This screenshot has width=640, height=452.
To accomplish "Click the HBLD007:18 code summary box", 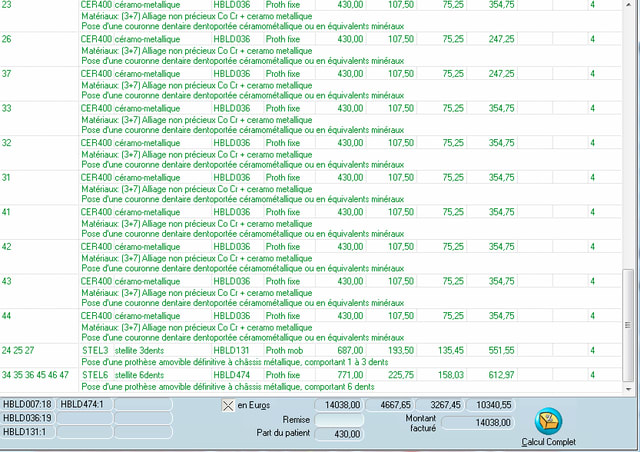I will pos(28,404).
